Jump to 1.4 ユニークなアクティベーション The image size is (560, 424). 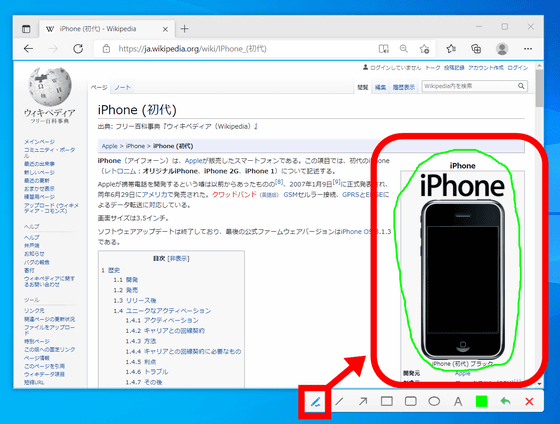point(162,311)
